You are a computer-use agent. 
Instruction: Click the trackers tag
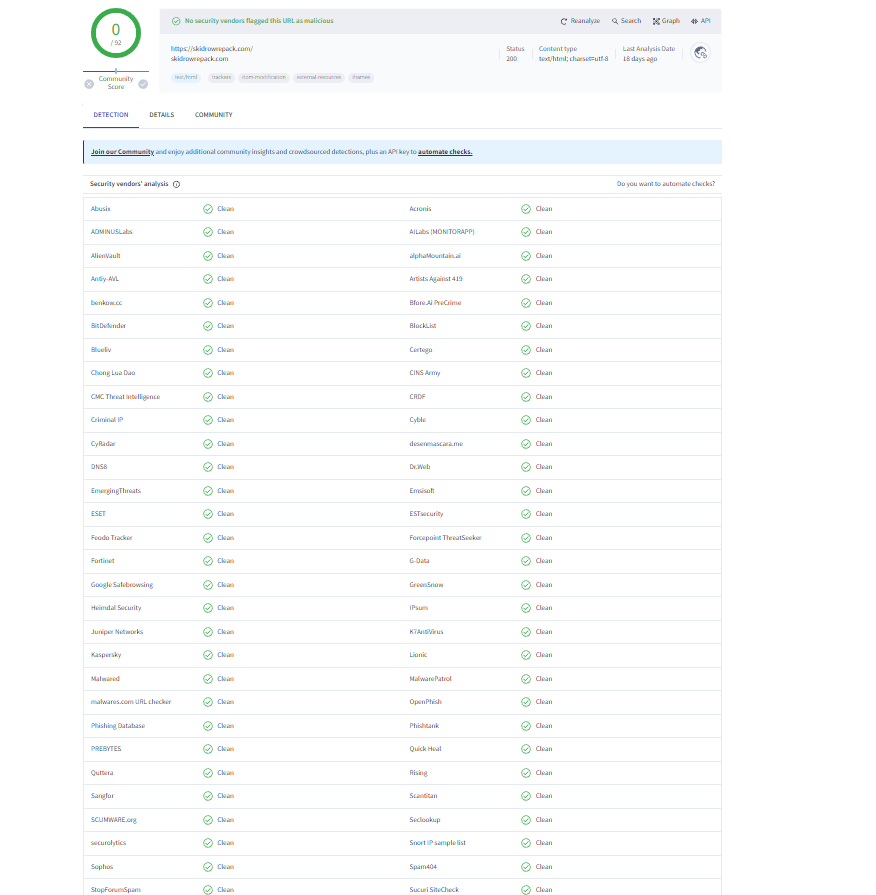coord(221,76)
